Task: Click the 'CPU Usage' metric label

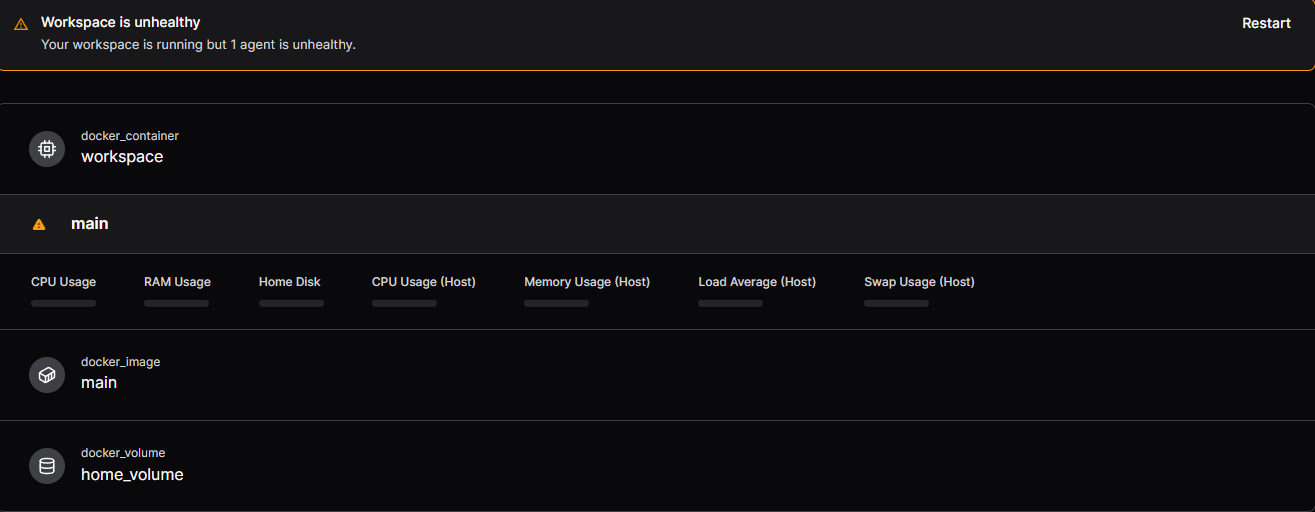Action: point(63,282)
